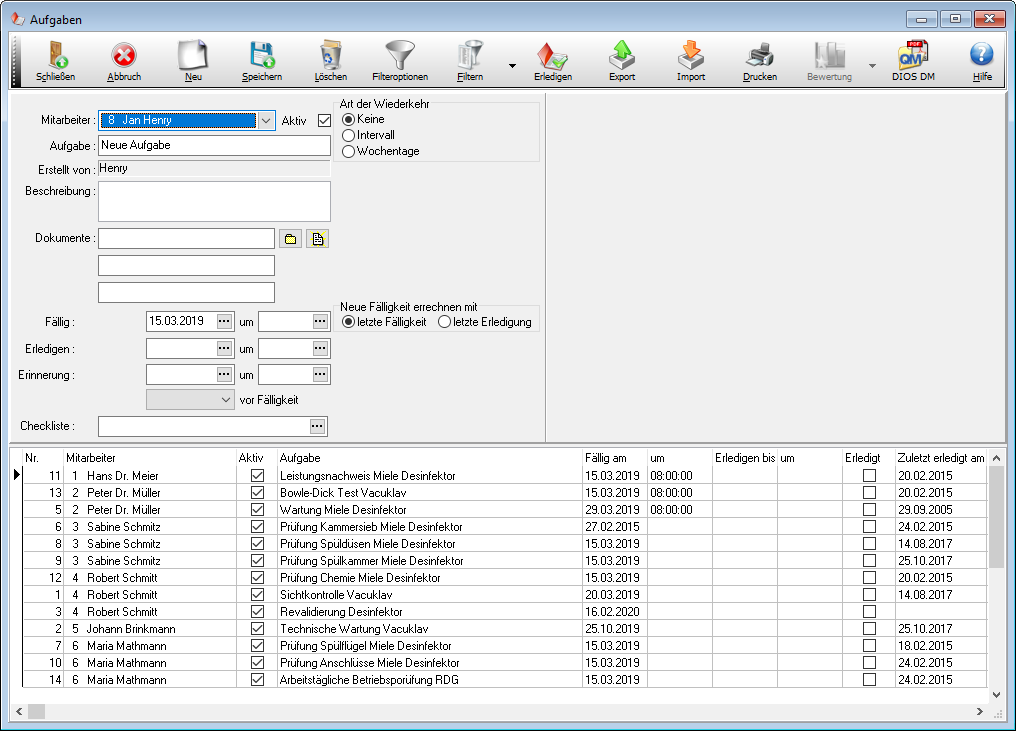Mark task done with Erledigen icon
The width and height of the screenshot is (1016, 731).
(x=552, y=56)
